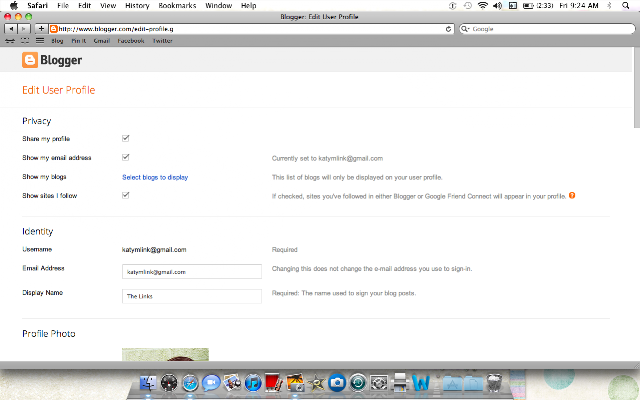Open iMovie star icon in dock
This screenshot has width=640, height=400.
click(x=316, y=383)
